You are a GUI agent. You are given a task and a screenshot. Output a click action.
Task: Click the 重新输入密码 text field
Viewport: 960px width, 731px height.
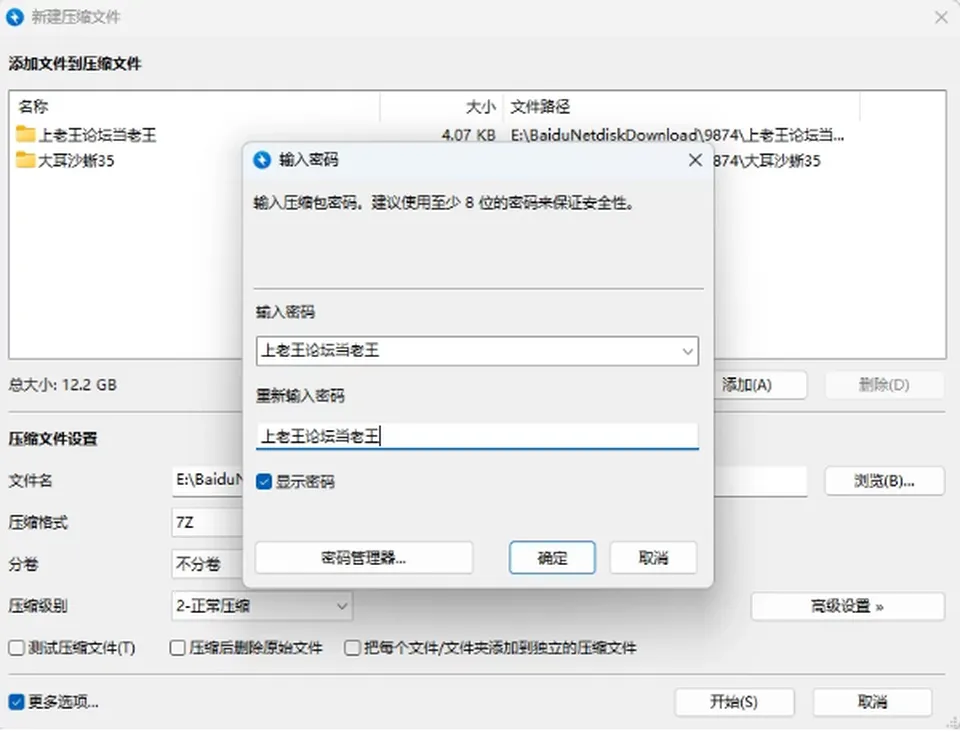[x=477, y=437]
